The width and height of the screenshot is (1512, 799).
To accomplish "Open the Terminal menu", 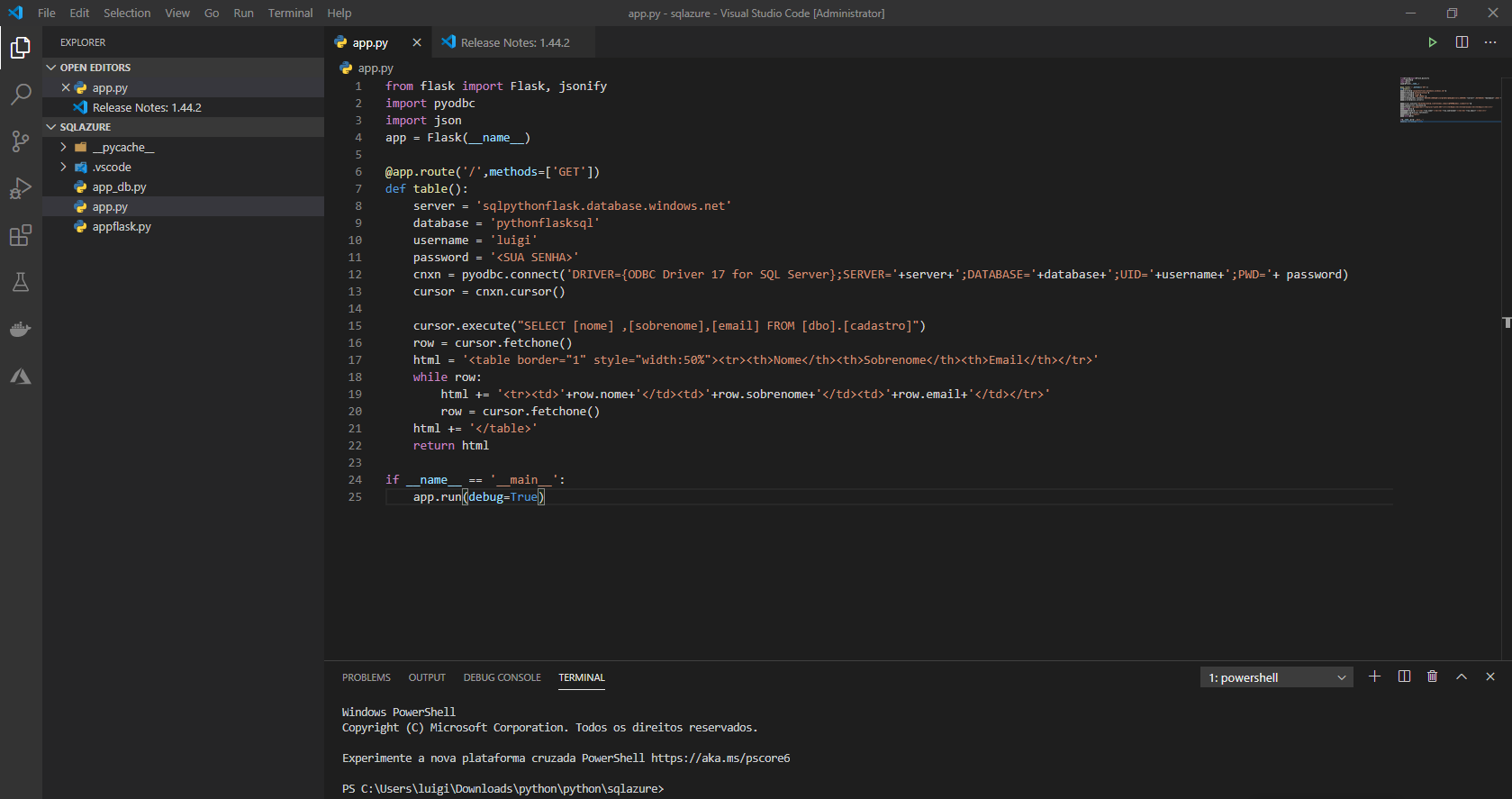I will (290, 13).
